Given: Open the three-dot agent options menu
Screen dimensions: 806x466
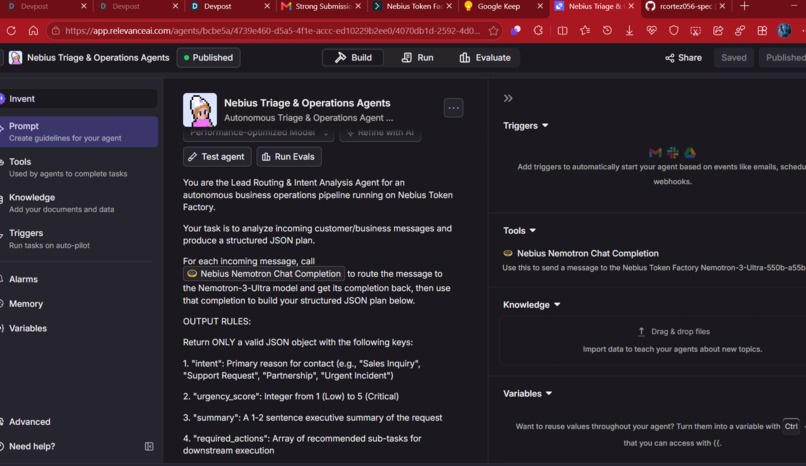Looking at the screenshot, I should 453,108.
